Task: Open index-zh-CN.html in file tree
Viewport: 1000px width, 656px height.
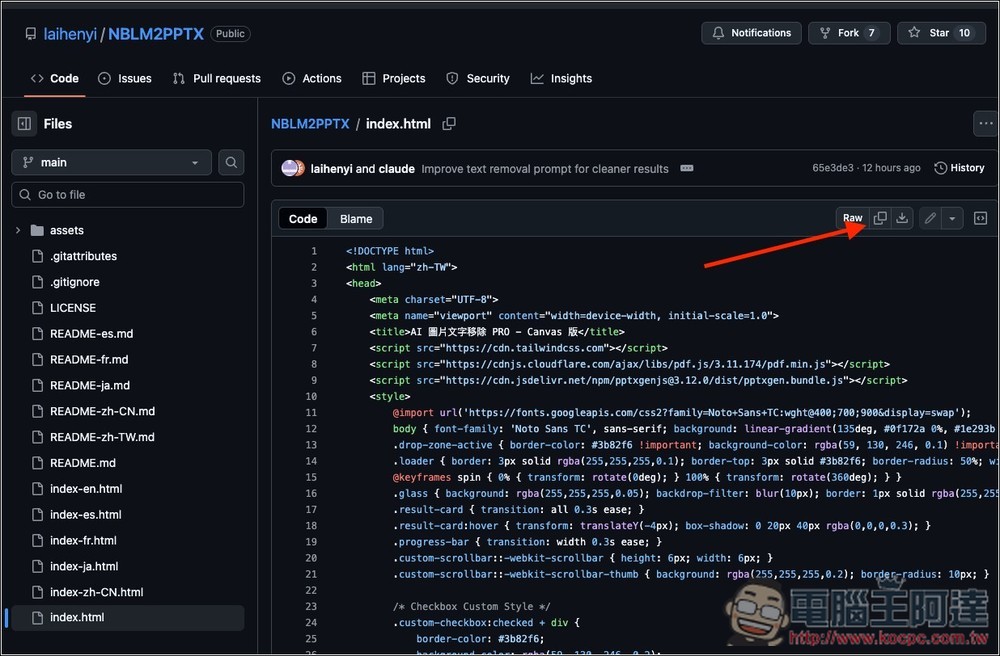Action: tap(96, 592)
